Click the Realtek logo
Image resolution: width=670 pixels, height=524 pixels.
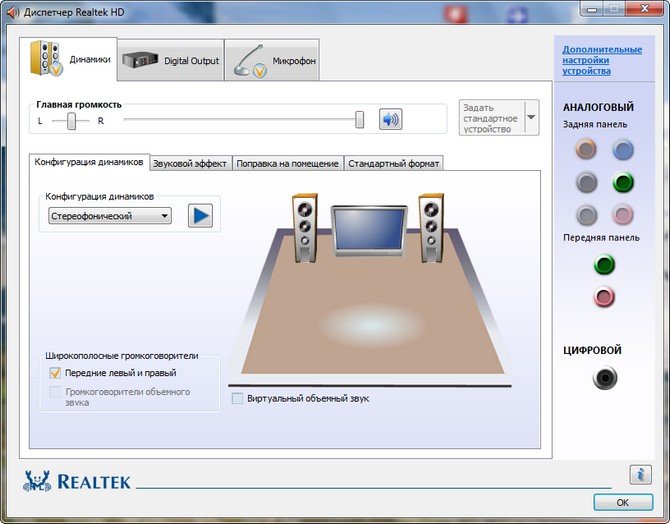pyautogui.click(x=77, y=481)
